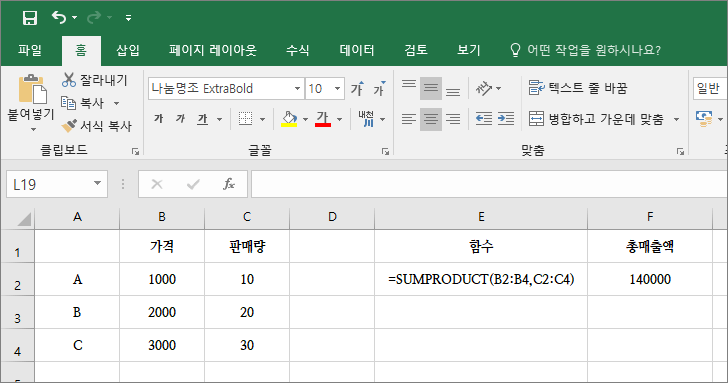Toggle bold 가 formatting
The image size is (728, 383).
tap(159, 119)
